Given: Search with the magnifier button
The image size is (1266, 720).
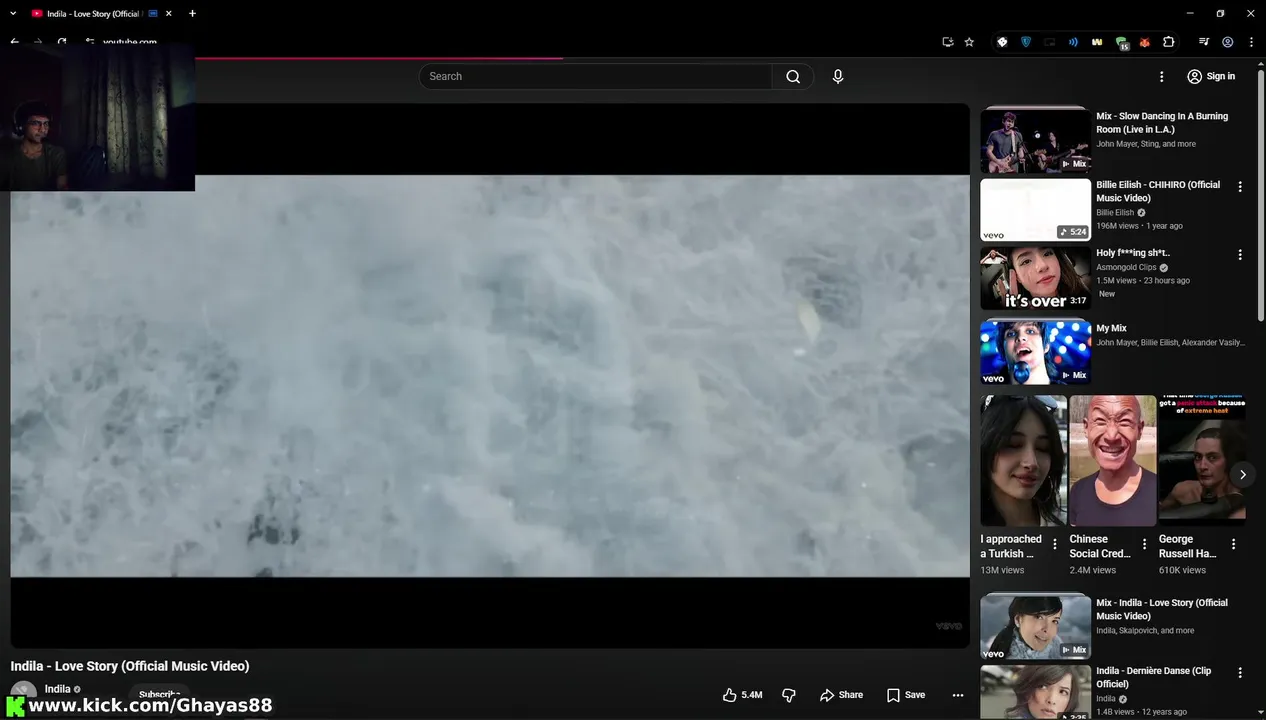Looking at the screenshot, I should click(793, 76).
